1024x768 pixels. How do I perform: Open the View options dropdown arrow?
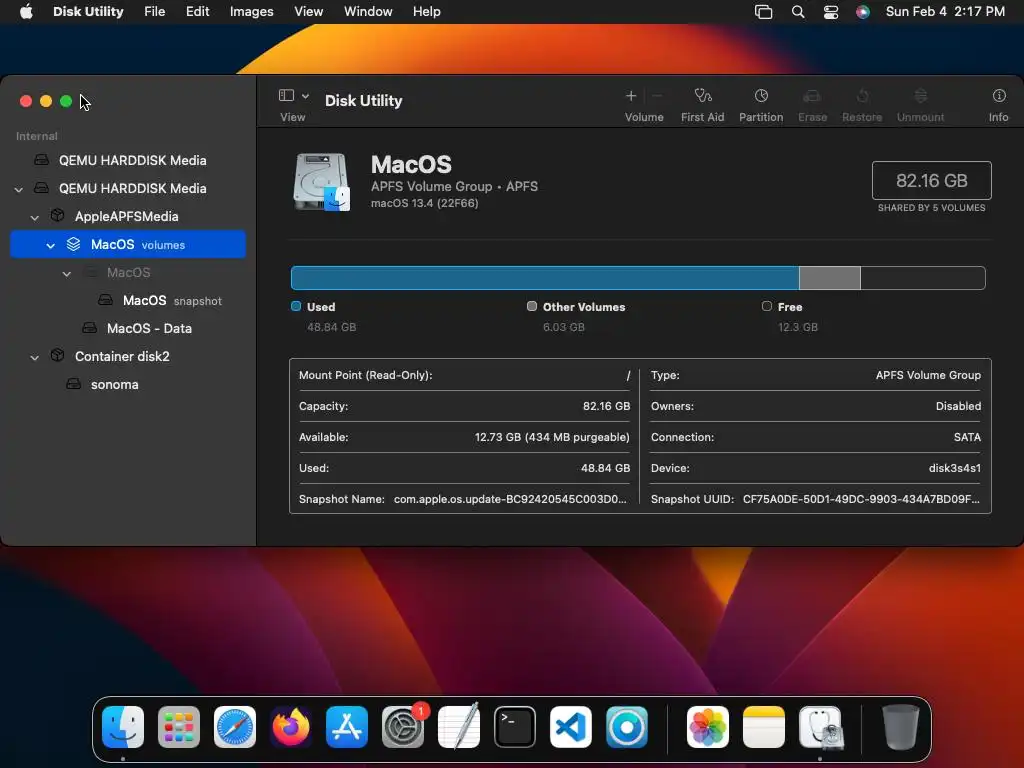click(305, 96)
